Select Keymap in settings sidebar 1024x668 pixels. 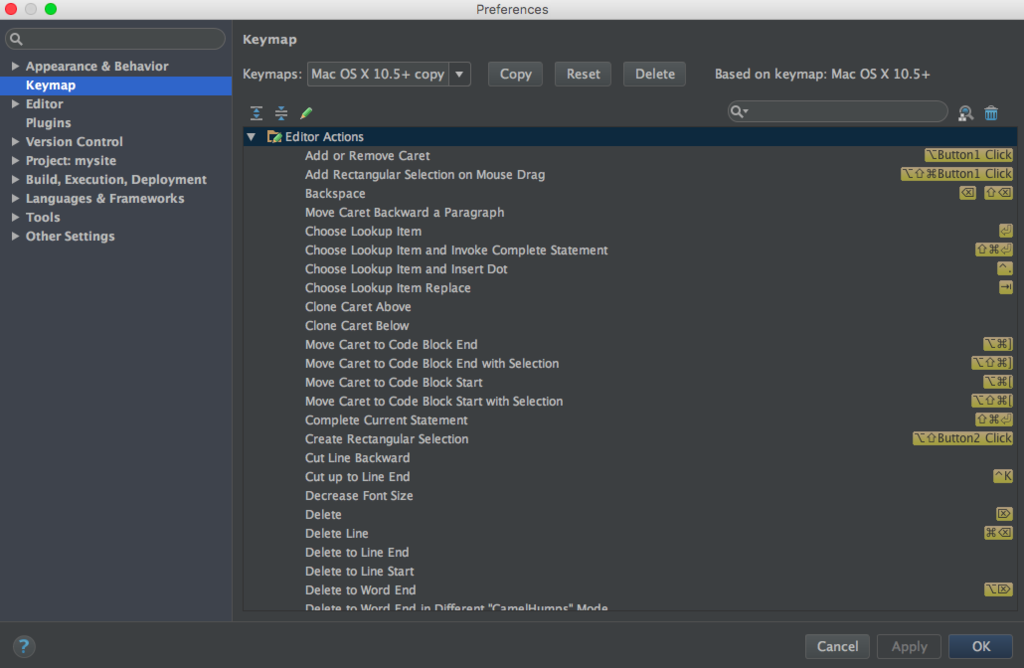tap(116, 86)
